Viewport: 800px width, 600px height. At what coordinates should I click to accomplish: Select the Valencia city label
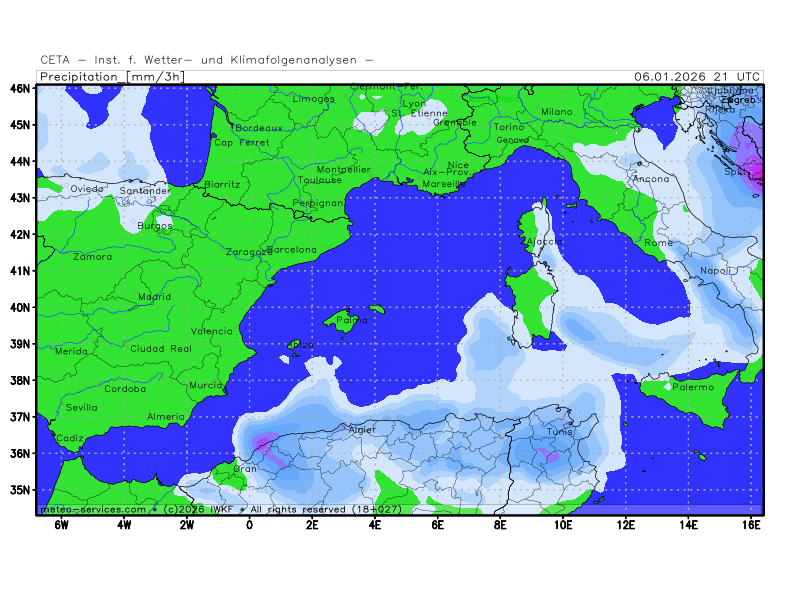tap(211, 331)
